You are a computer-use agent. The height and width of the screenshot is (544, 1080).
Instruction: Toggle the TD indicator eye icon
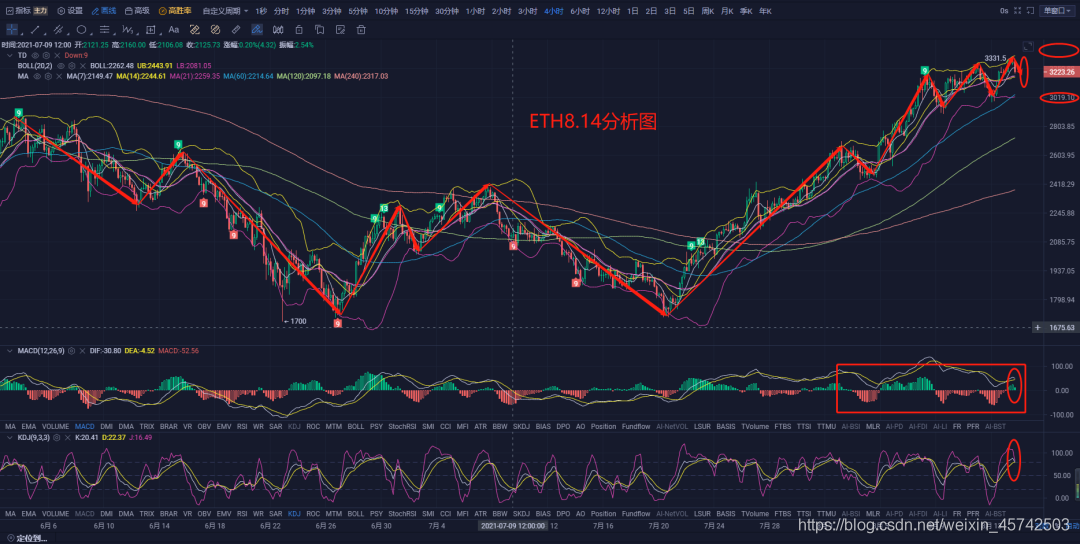click(x=36, y=55)
